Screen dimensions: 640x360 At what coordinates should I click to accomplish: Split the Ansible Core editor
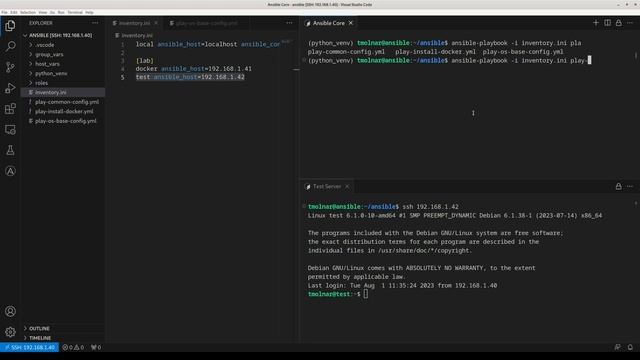[x=607, y=23]
